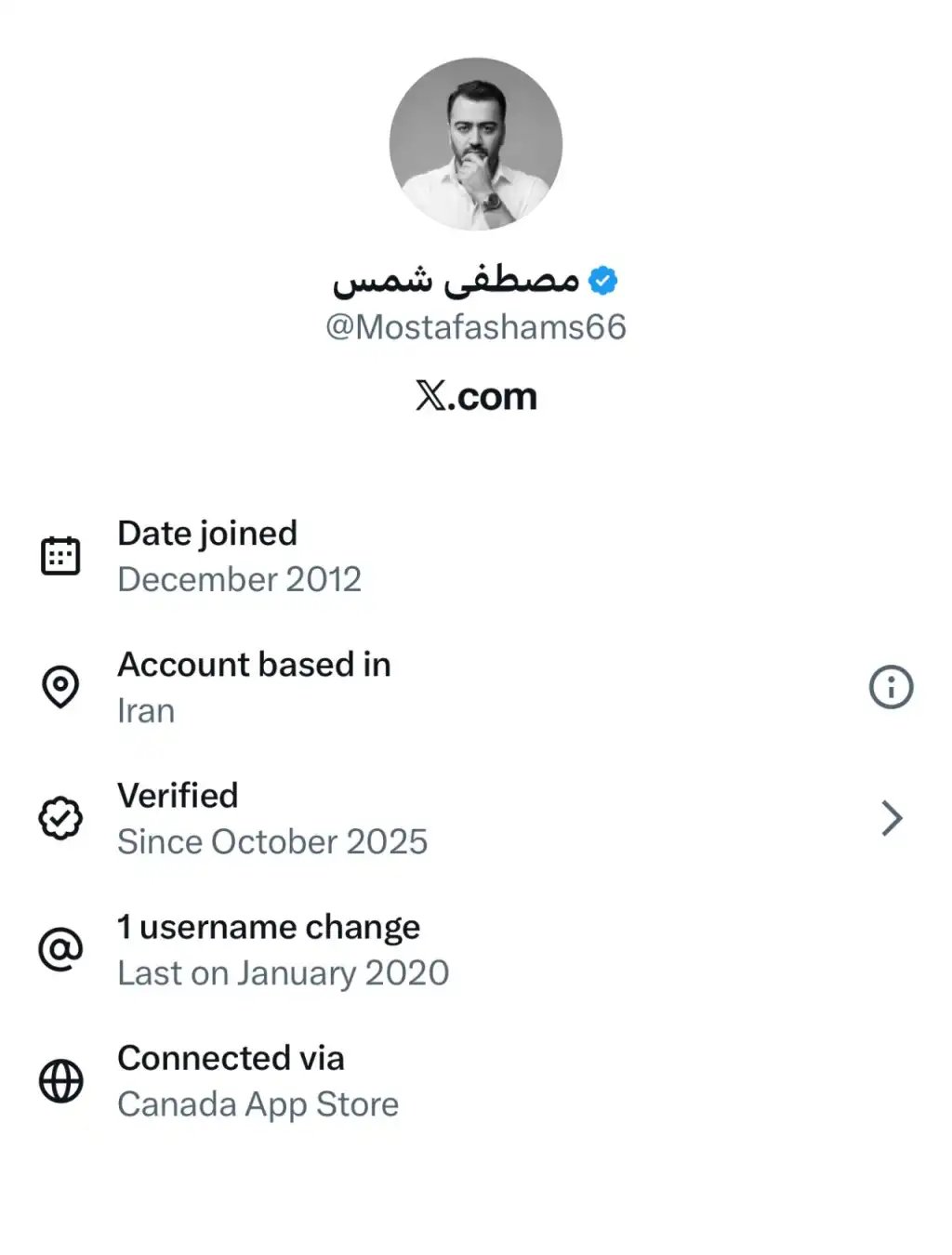Expand the Verified details chevron
The height and width of the screenshot is (1255, 952).
(891, 818)
